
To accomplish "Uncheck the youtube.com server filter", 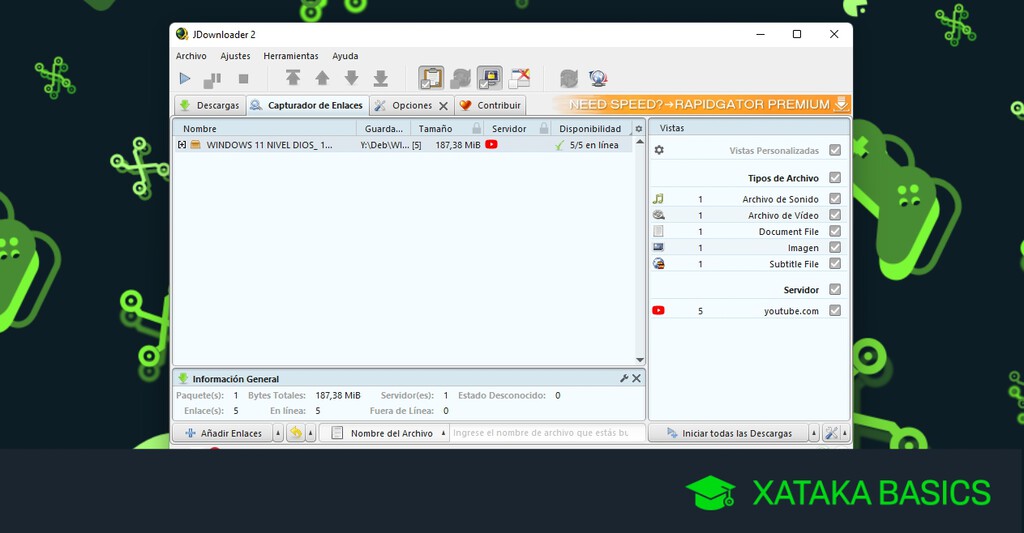I will click(835, 311).
